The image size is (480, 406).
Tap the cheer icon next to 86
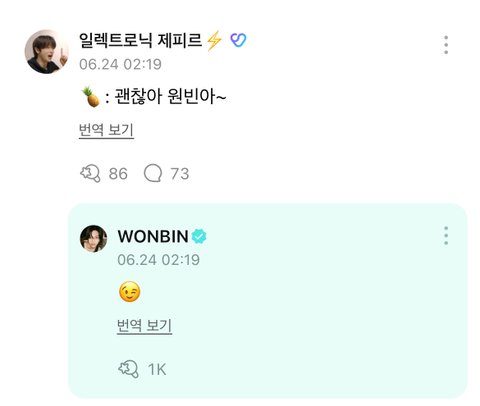pos(90,173)
